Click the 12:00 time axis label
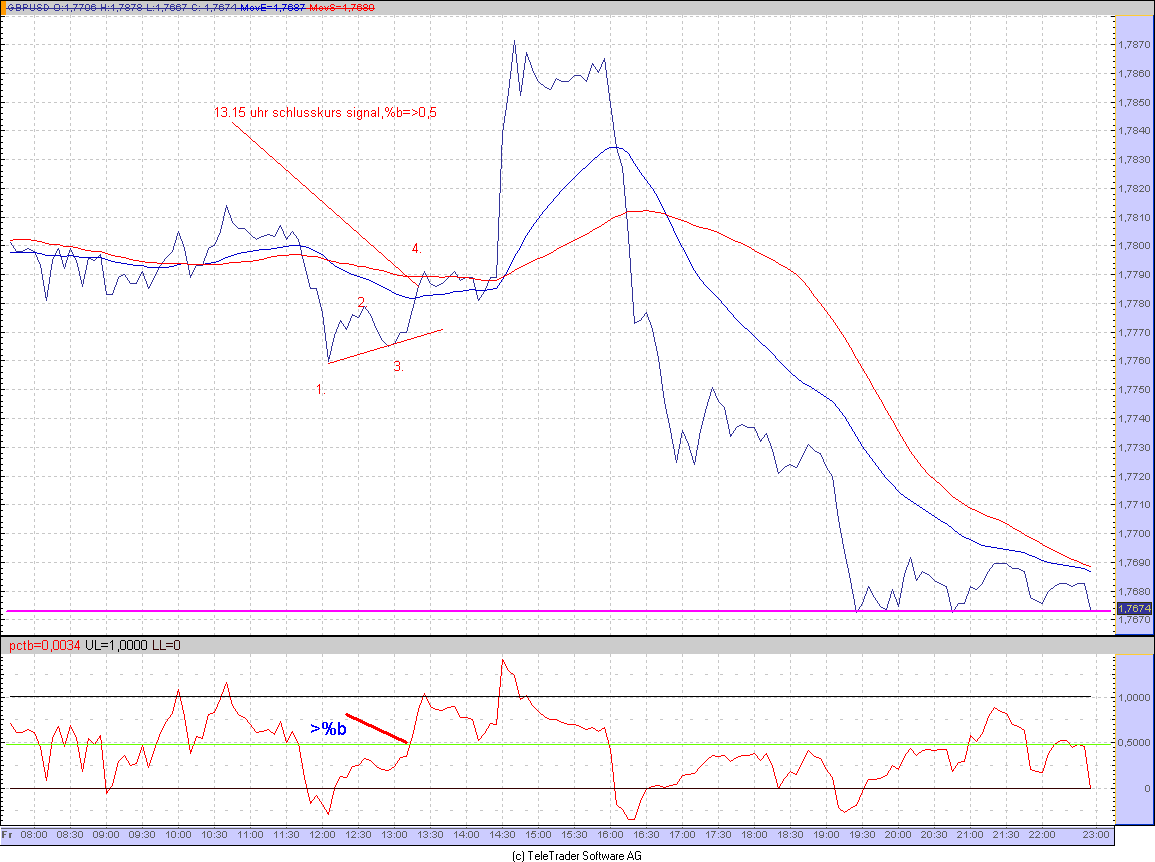 tap(322, 835)
